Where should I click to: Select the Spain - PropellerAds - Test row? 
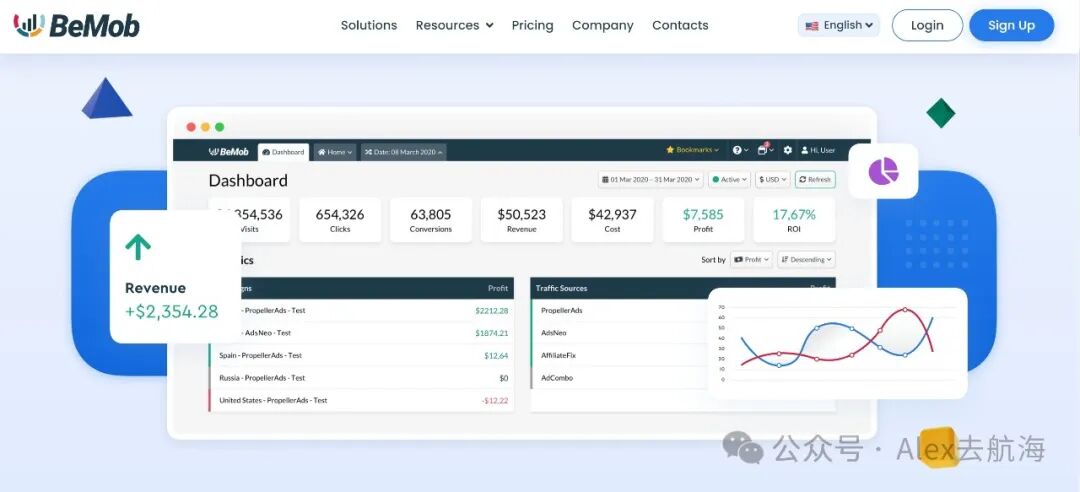click(x=361, y=356)
